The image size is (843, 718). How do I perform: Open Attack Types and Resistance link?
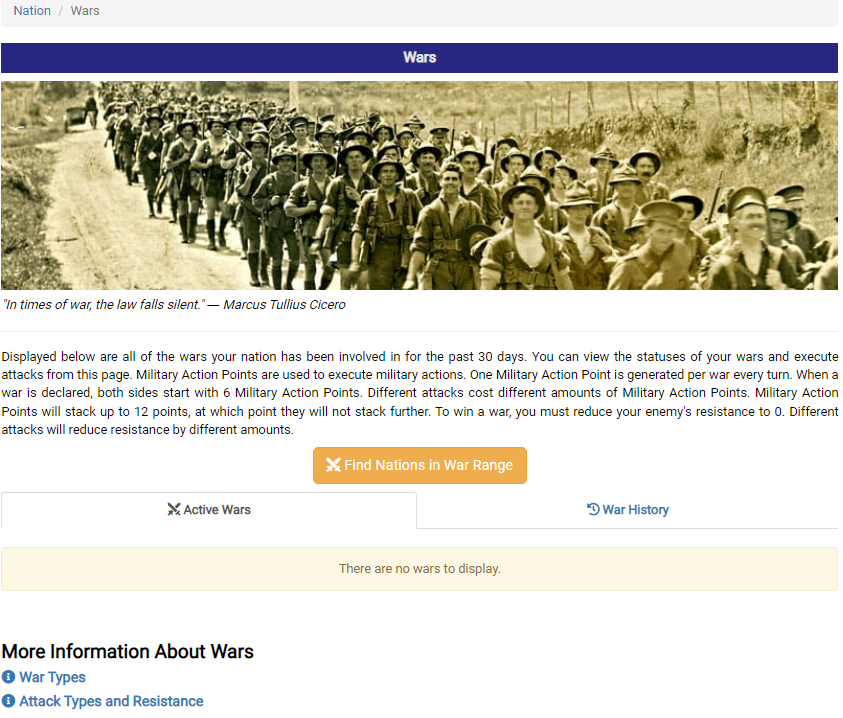pyautogui.click(x=111, y=701)
